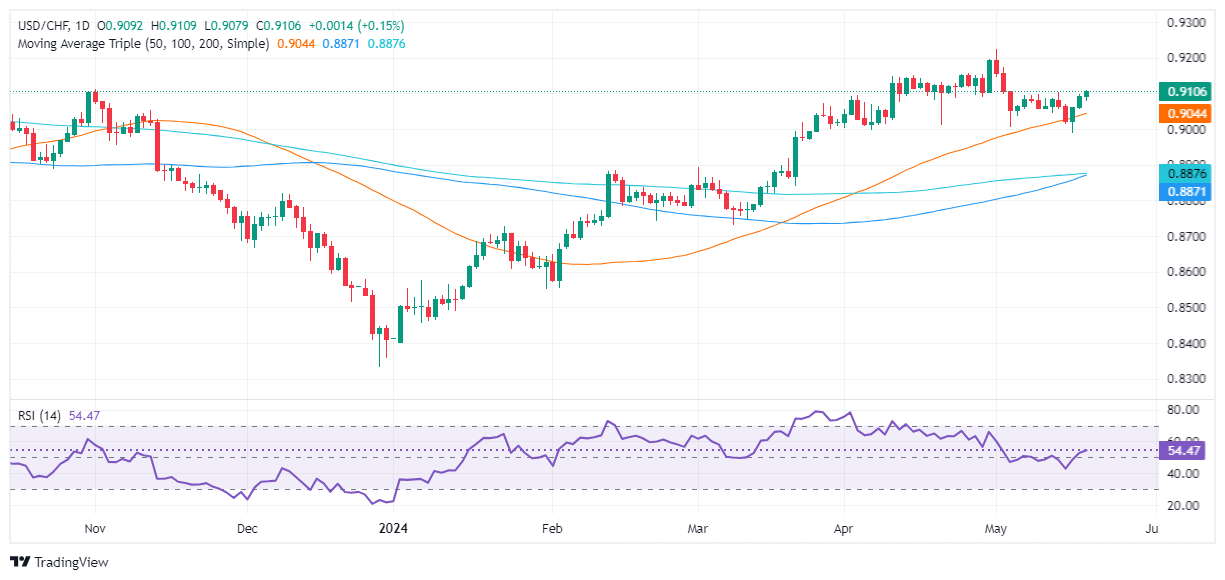Click the Nov label on date axis
This screenshot has height=580, width=1225.
click(94, 527)
